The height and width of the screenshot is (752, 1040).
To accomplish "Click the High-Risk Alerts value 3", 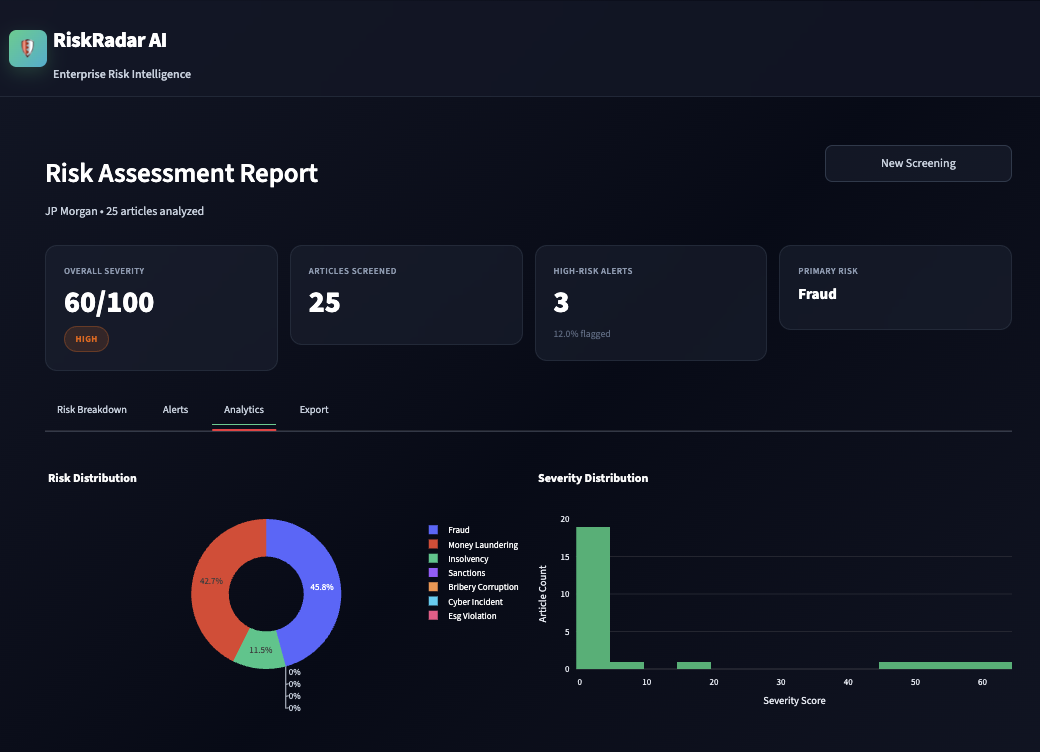I will [561, 302].
